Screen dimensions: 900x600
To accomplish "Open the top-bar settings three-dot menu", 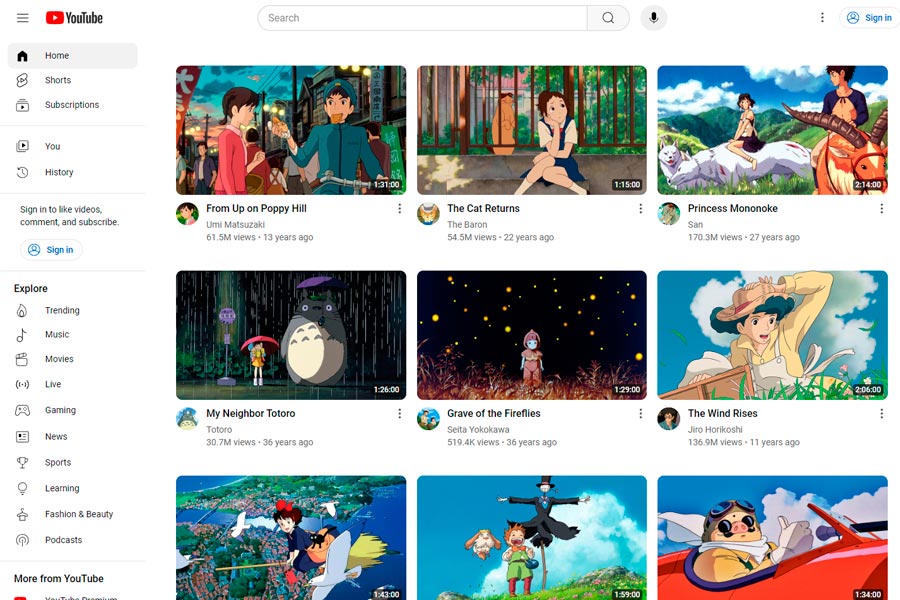I will coord(822,18).
